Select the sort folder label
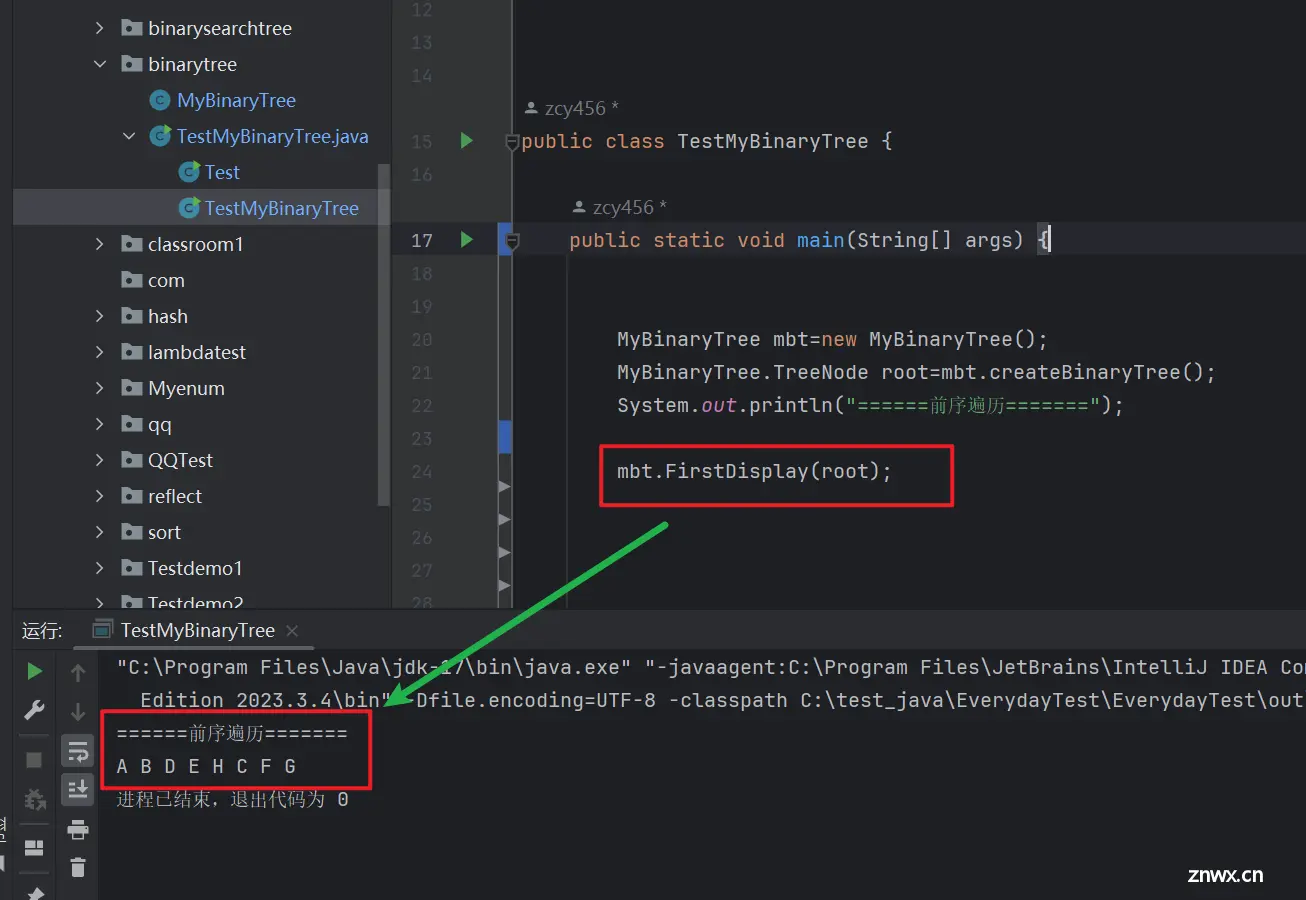 pyautogui.click(x=164, y=532)
